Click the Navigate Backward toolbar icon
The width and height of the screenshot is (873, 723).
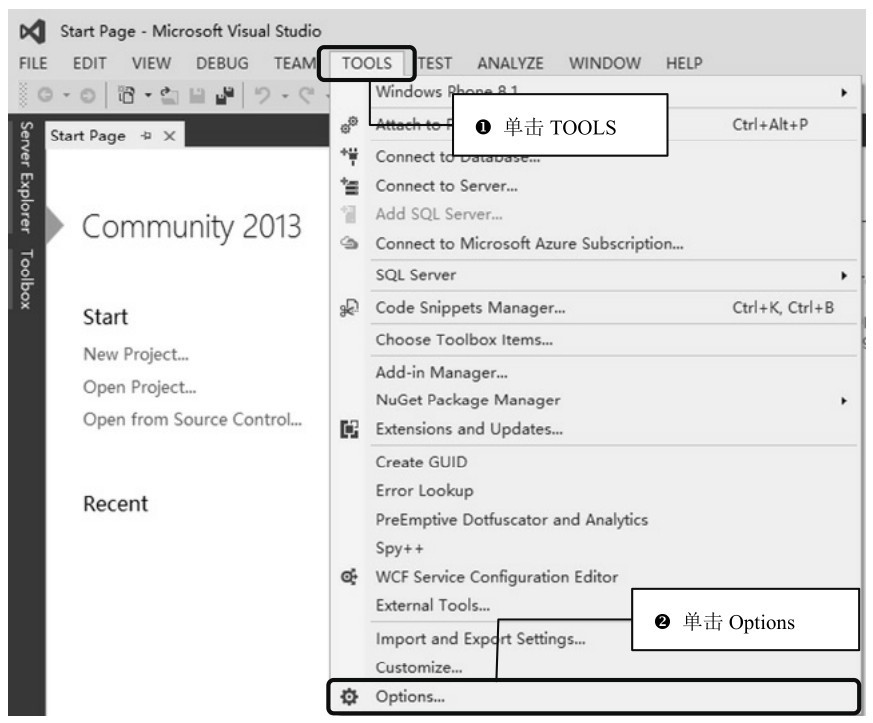click(x=45, y=95)
